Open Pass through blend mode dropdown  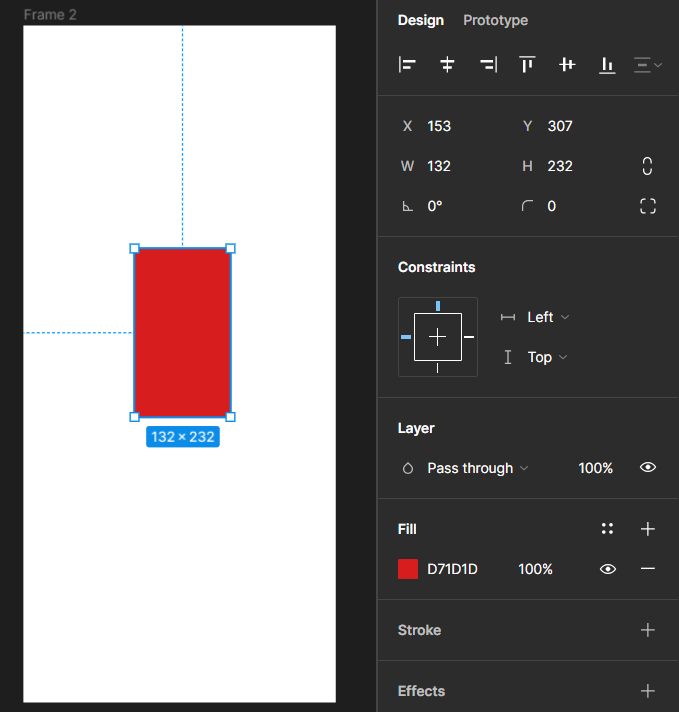pos(477,468)
